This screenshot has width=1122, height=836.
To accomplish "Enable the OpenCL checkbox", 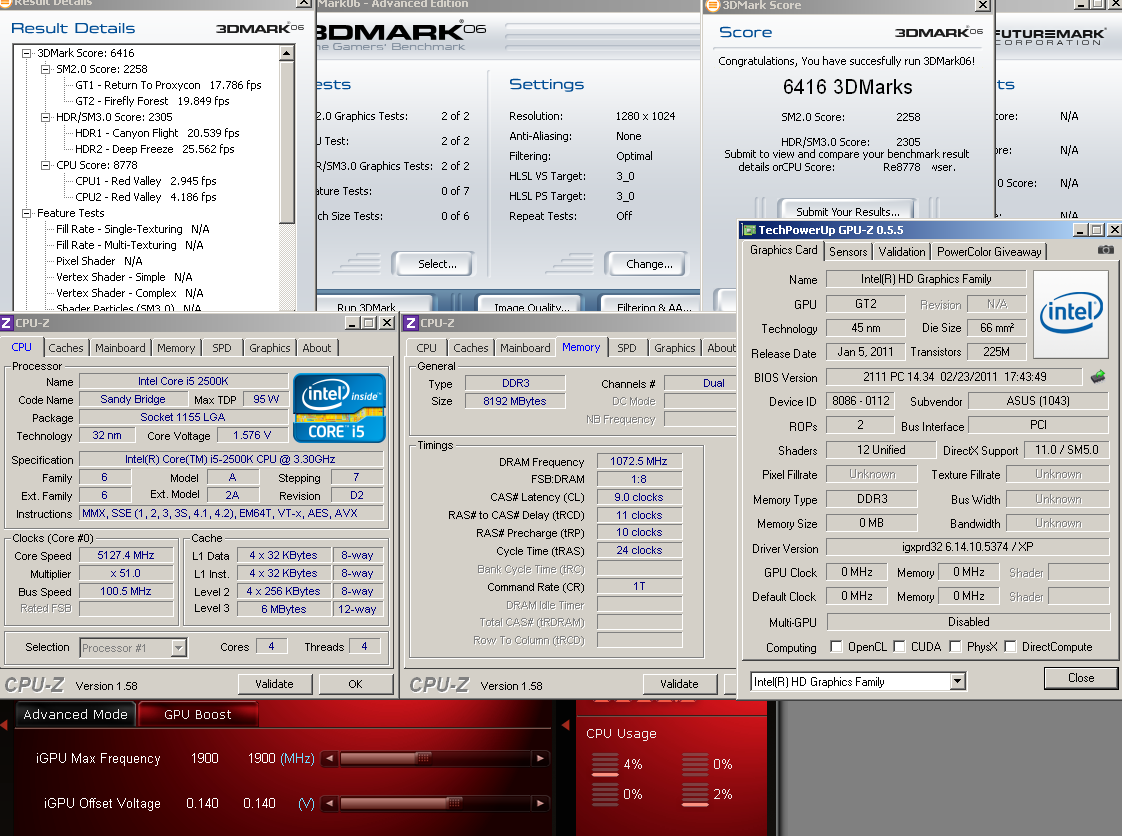I will pyautogui.click(x=836, y=646).
